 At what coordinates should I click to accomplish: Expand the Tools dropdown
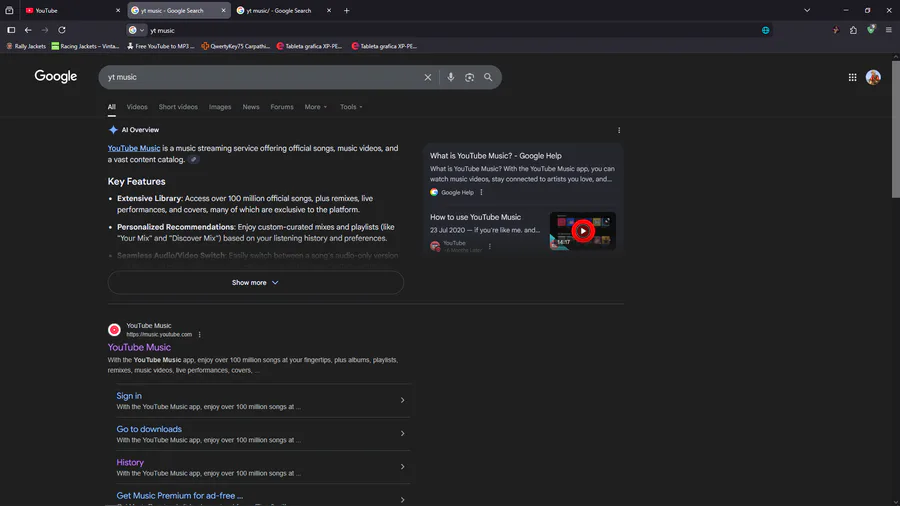point(351,107)
